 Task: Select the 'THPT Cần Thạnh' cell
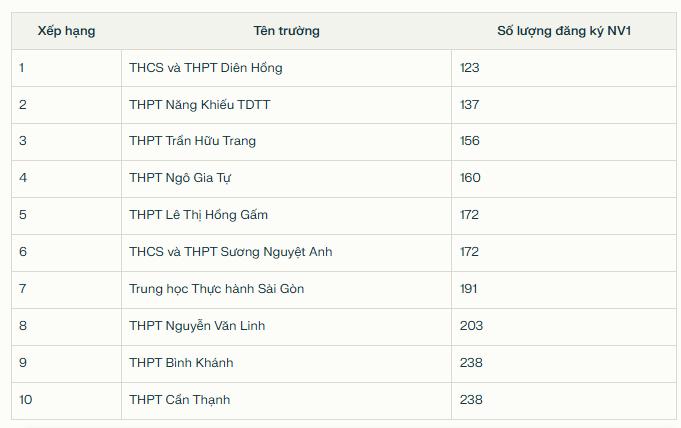coord(287,400)
